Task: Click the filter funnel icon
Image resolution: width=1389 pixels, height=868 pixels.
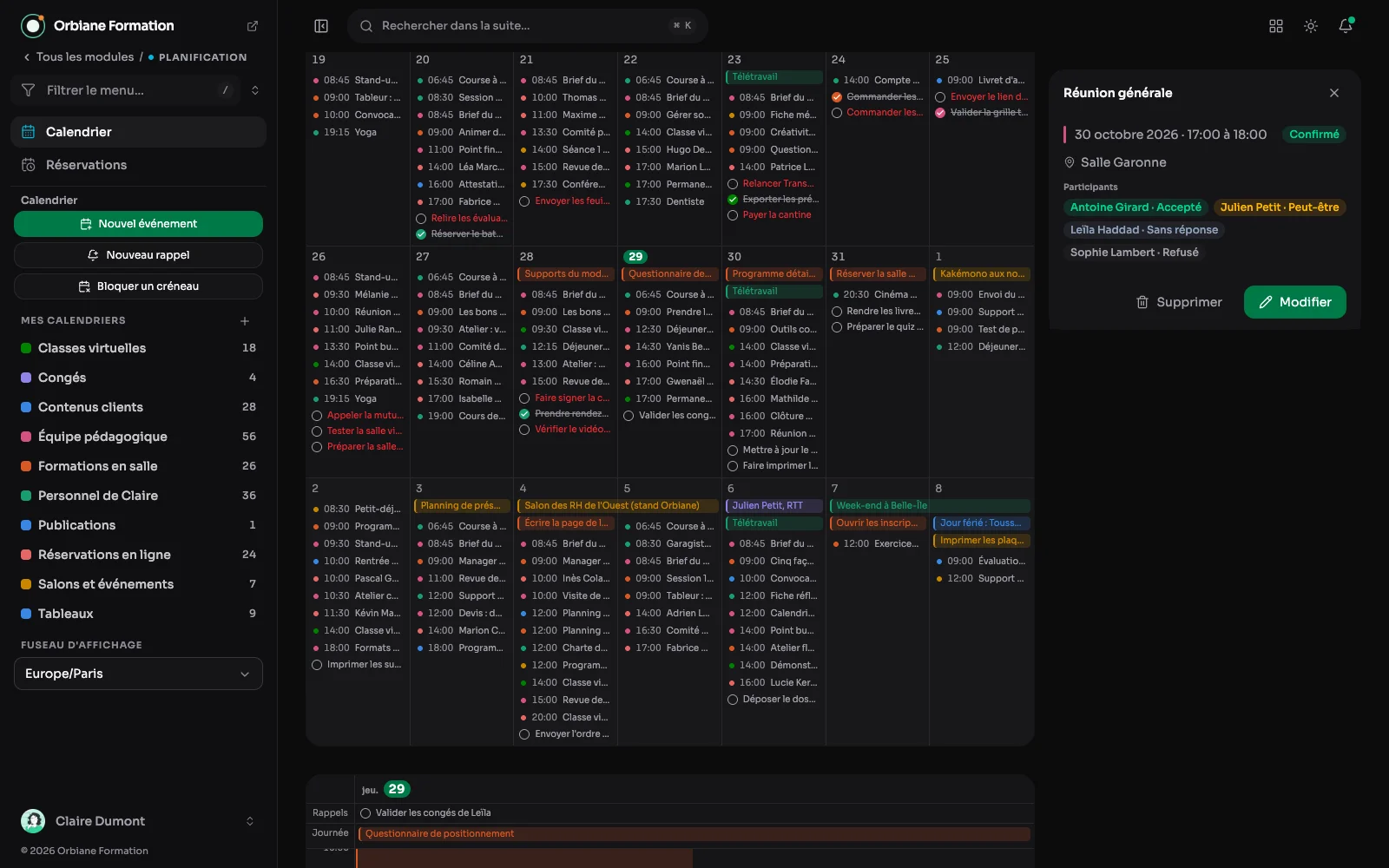Action: pos(28,90)
